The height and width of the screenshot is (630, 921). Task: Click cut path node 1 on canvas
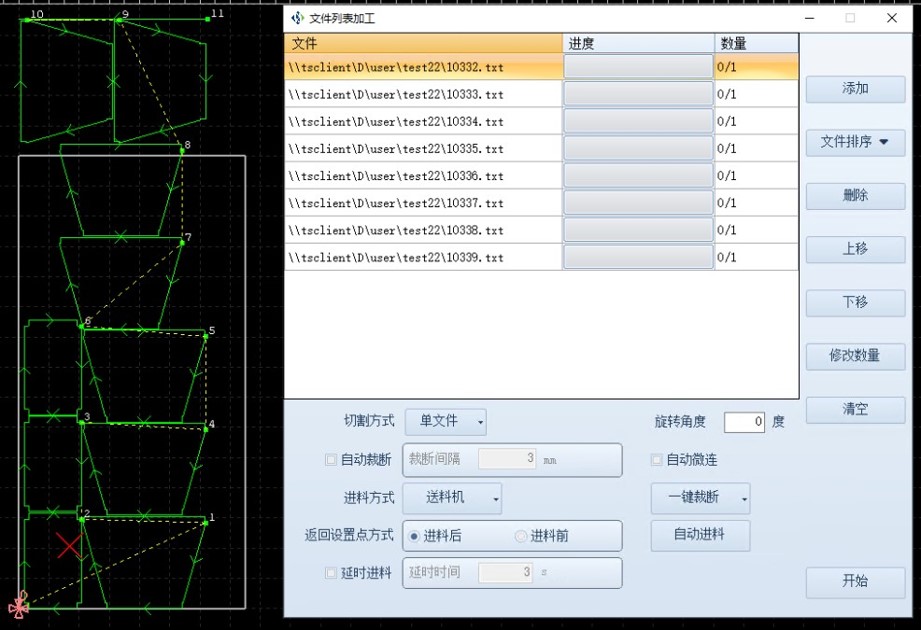click(206, 522)
